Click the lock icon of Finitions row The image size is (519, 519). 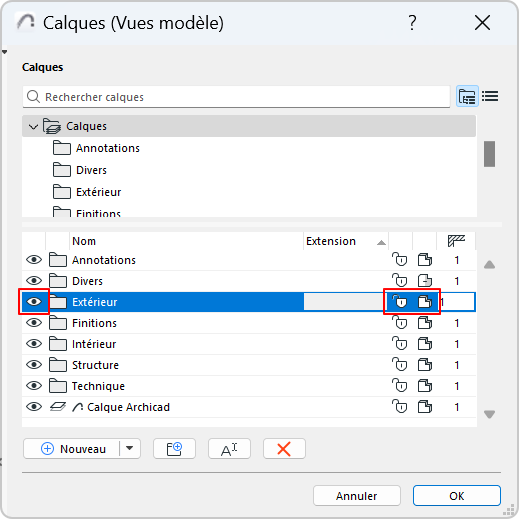(400, 322)
